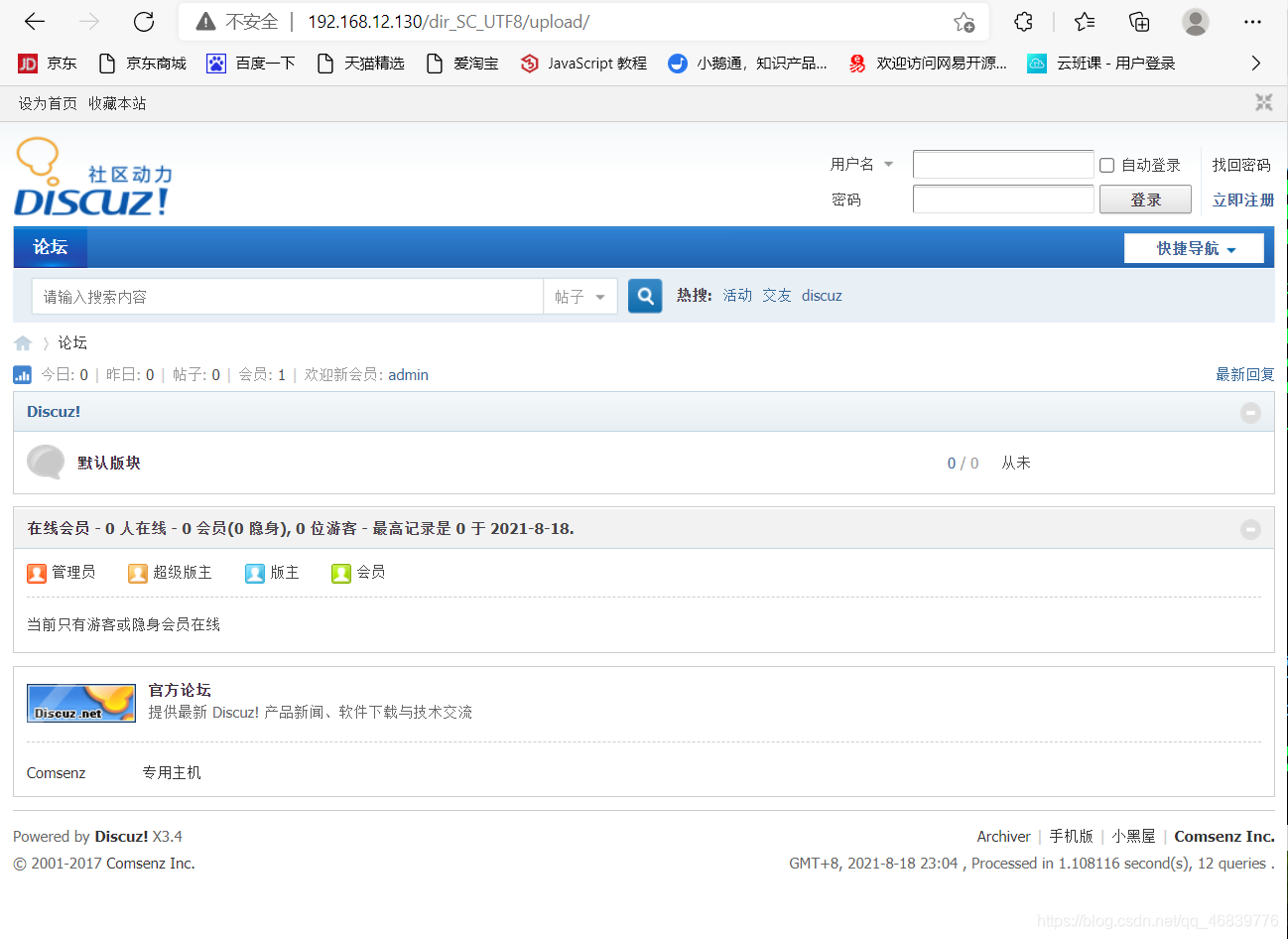Viewport: 1288px width, 939px height.
Task: Enable the 自动登录 checkbox
Action: tap(1107, 166)
